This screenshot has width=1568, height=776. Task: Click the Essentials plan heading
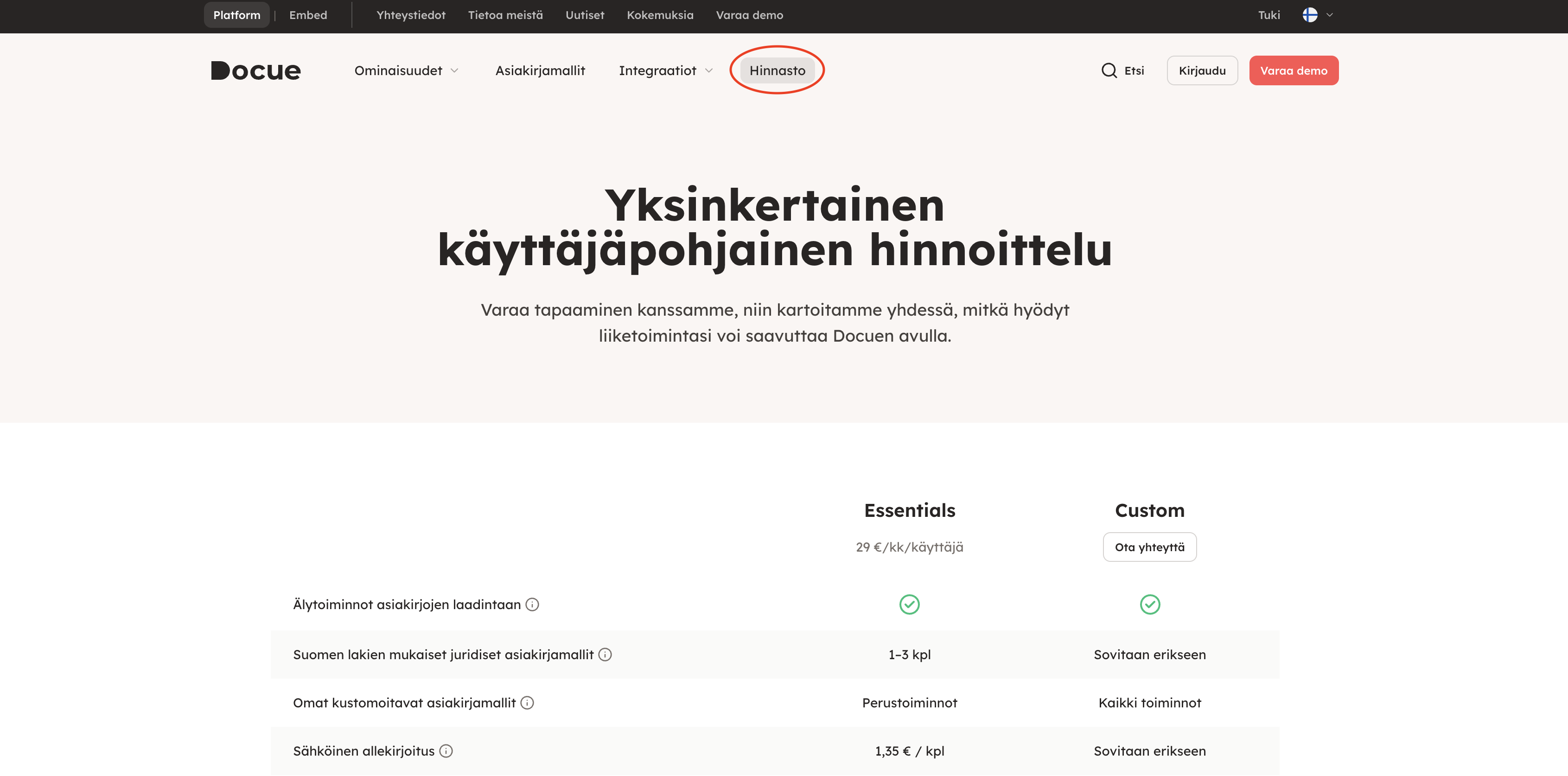coord(909,510)
